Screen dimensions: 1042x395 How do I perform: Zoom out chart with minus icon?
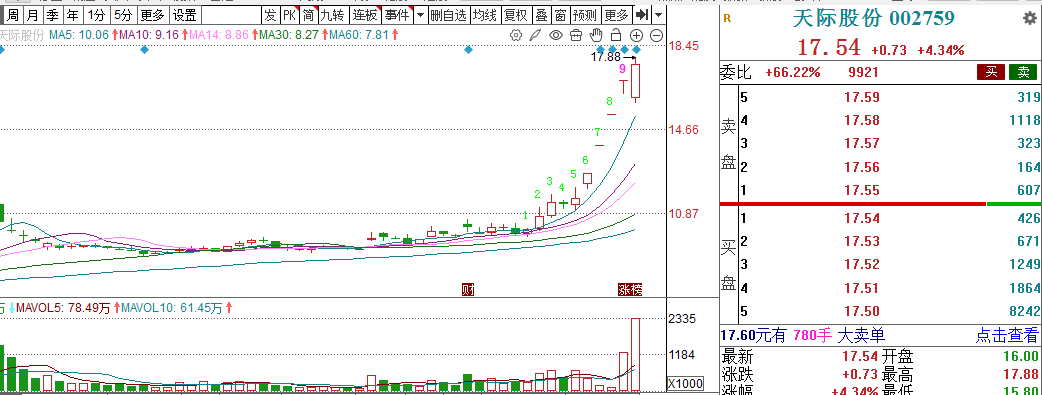pyautogui.click(x=657, y=35)
